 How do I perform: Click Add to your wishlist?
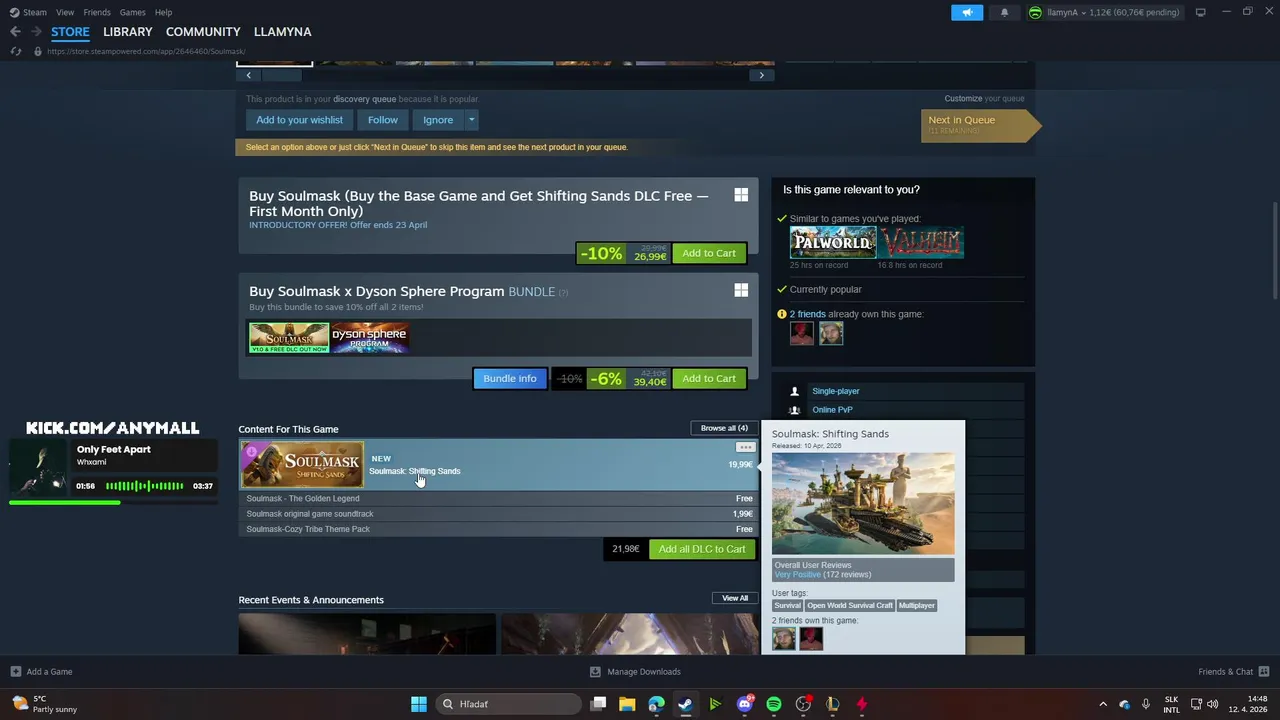pyautogui.click(x=299, y=120)
